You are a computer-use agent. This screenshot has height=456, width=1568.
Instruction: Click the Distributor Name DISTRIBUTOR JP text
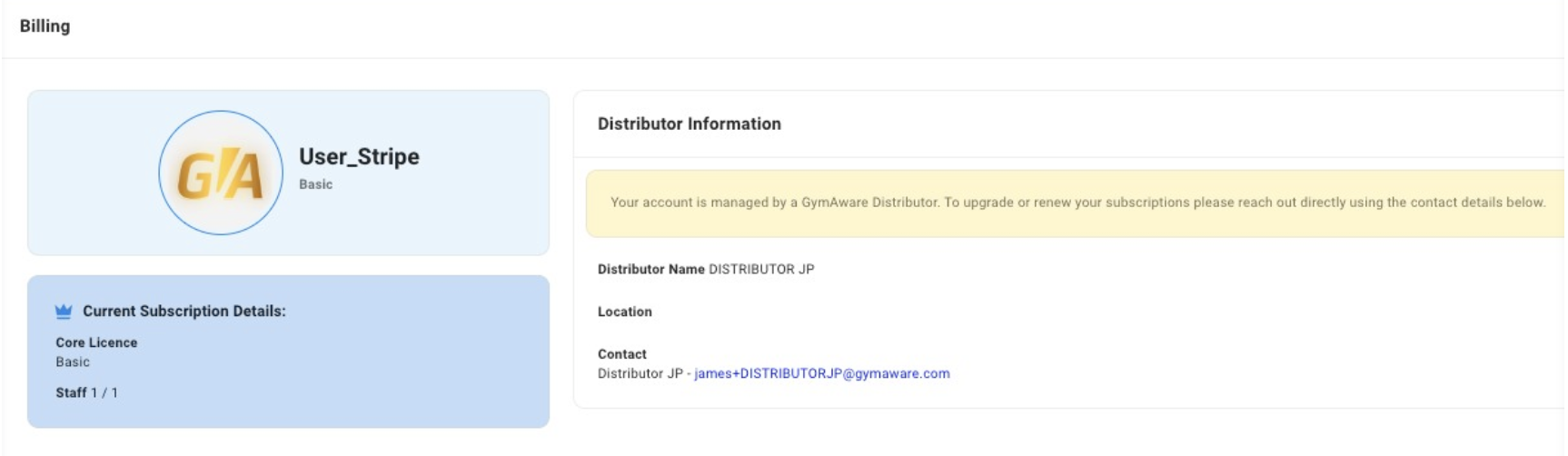(706, 269)
